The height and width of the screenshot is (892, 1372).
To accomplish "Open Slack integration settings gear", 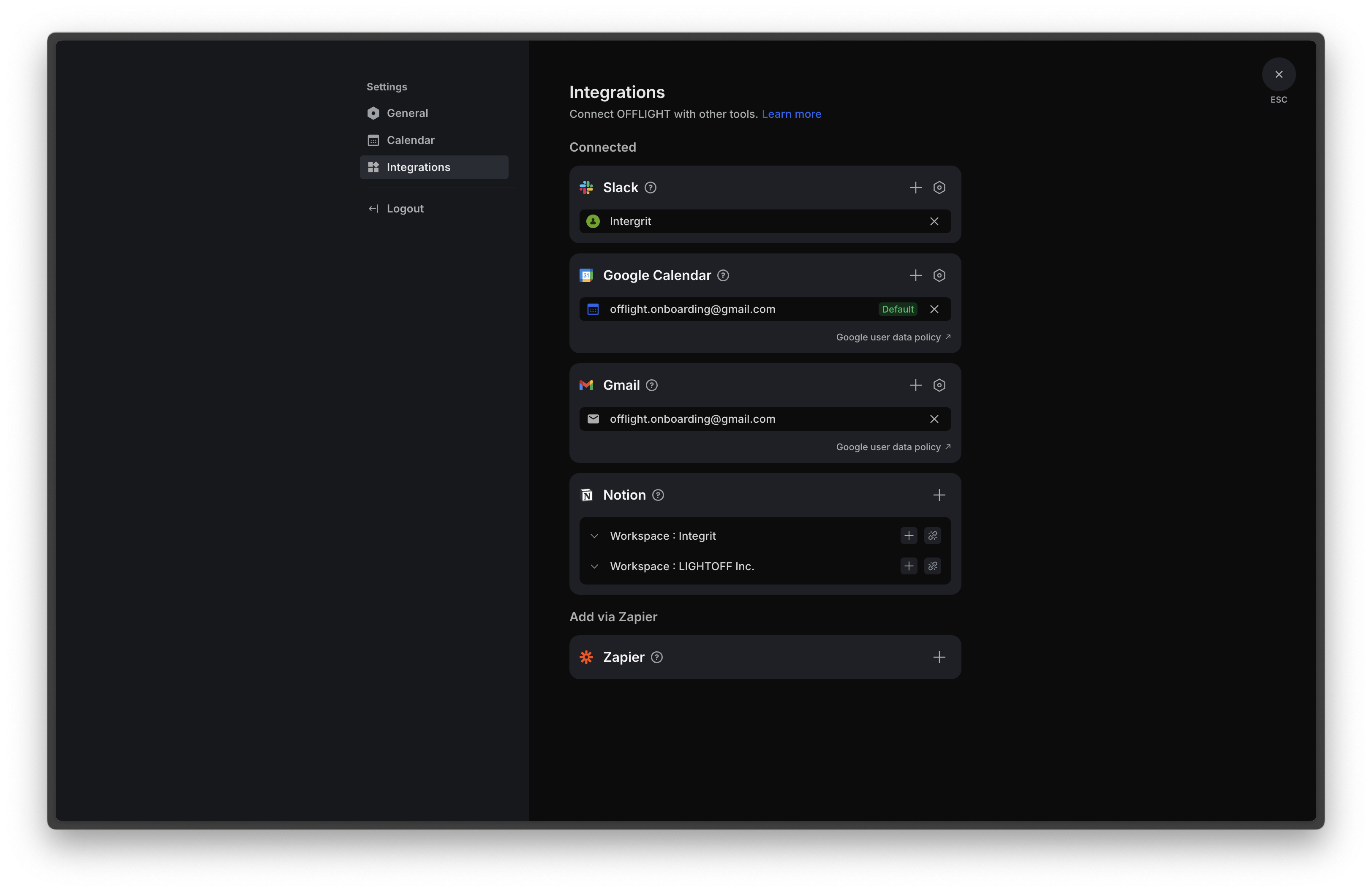I will [939, 187].
